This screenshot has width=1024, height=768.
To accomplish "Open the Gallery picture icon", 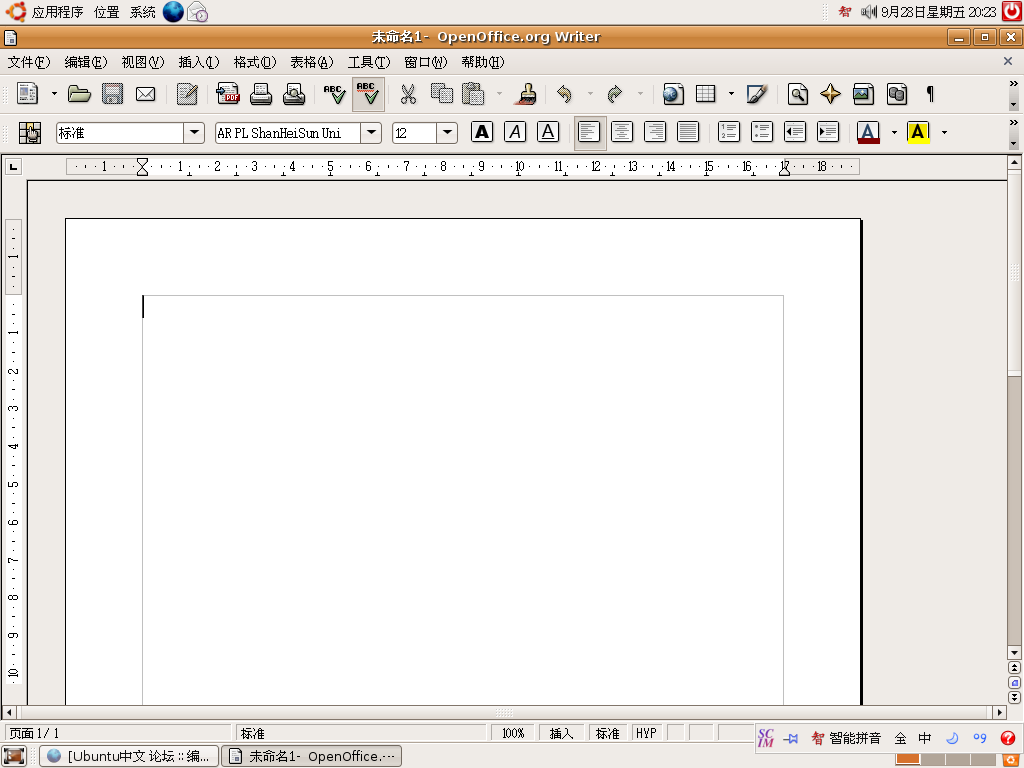I will pos(863,94).
